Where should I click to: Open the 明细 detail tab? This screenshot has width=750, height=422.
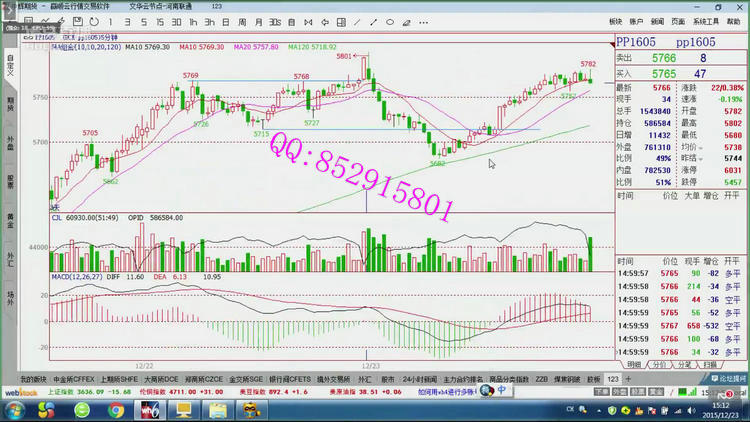point(634,365)
